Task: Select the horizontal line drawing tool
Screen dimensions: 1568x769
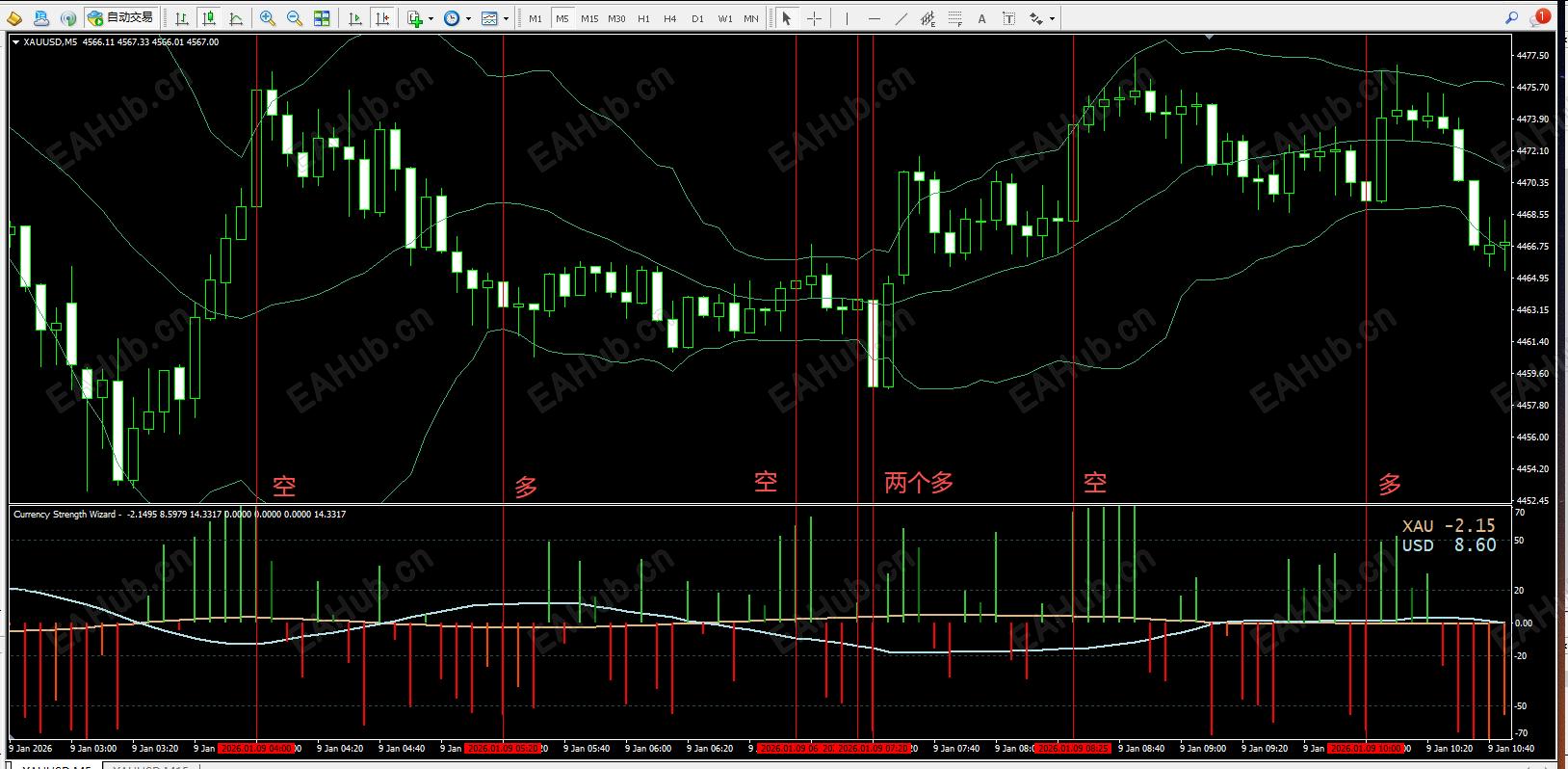Action: pos(874,18)
